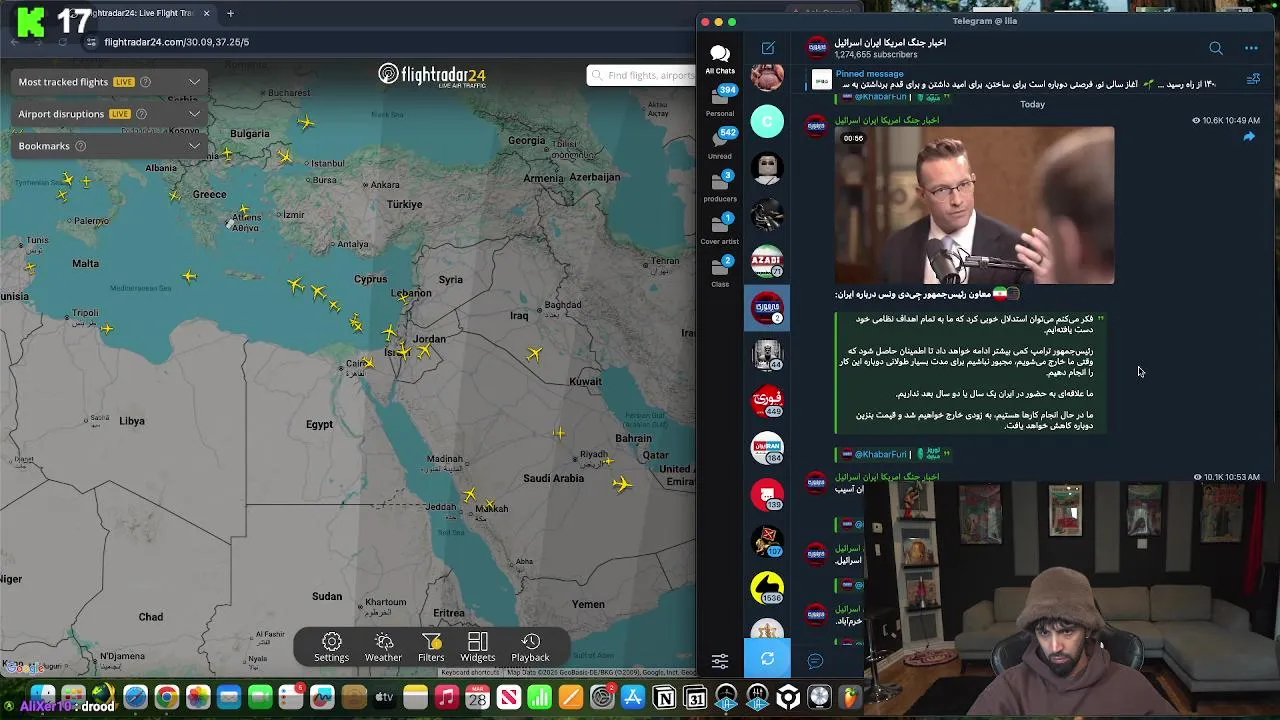
Task: Show info for Airport disruptions
Action: click(141, 114)
